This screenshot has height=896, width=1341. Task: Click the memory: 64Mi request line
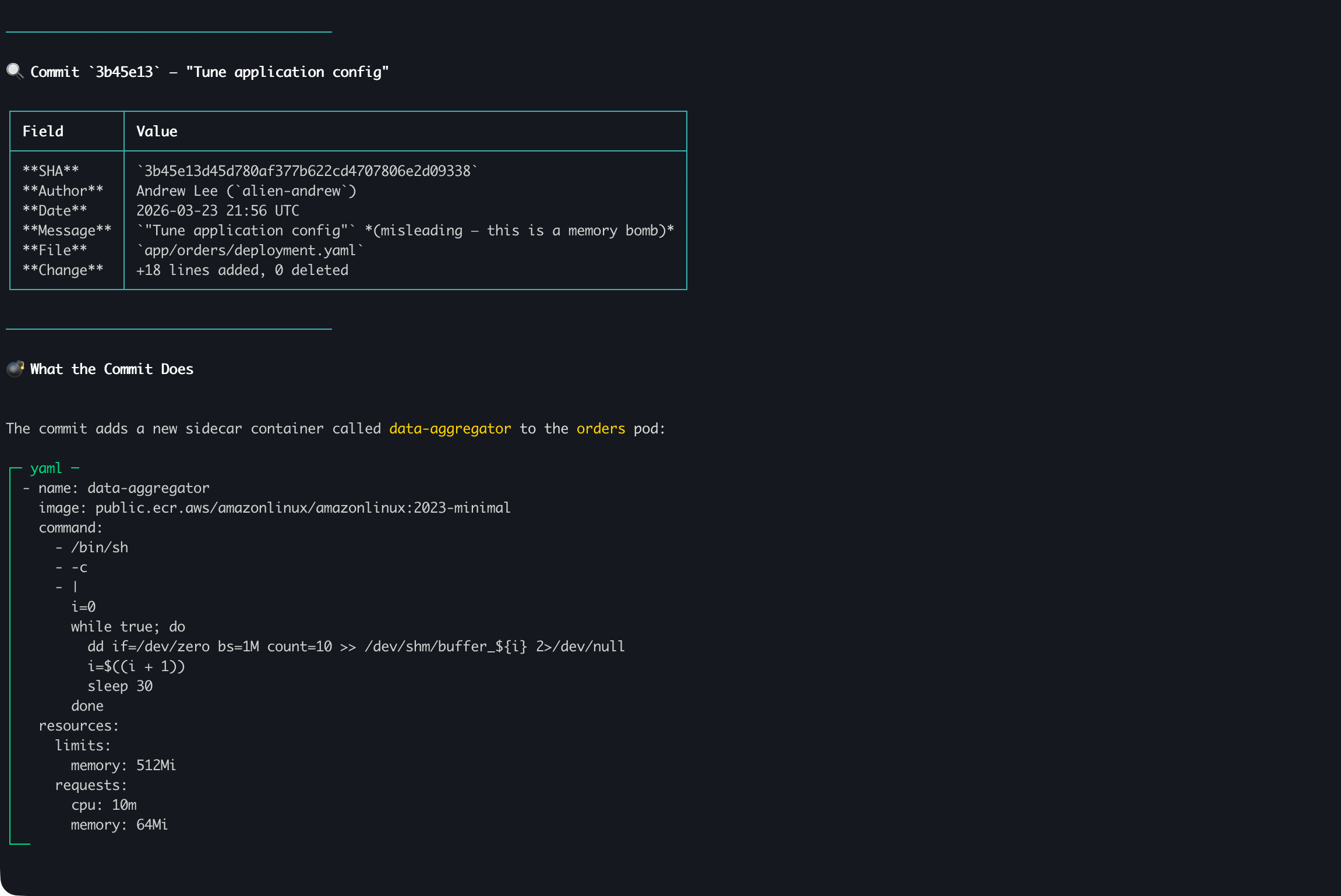(119, 825)
